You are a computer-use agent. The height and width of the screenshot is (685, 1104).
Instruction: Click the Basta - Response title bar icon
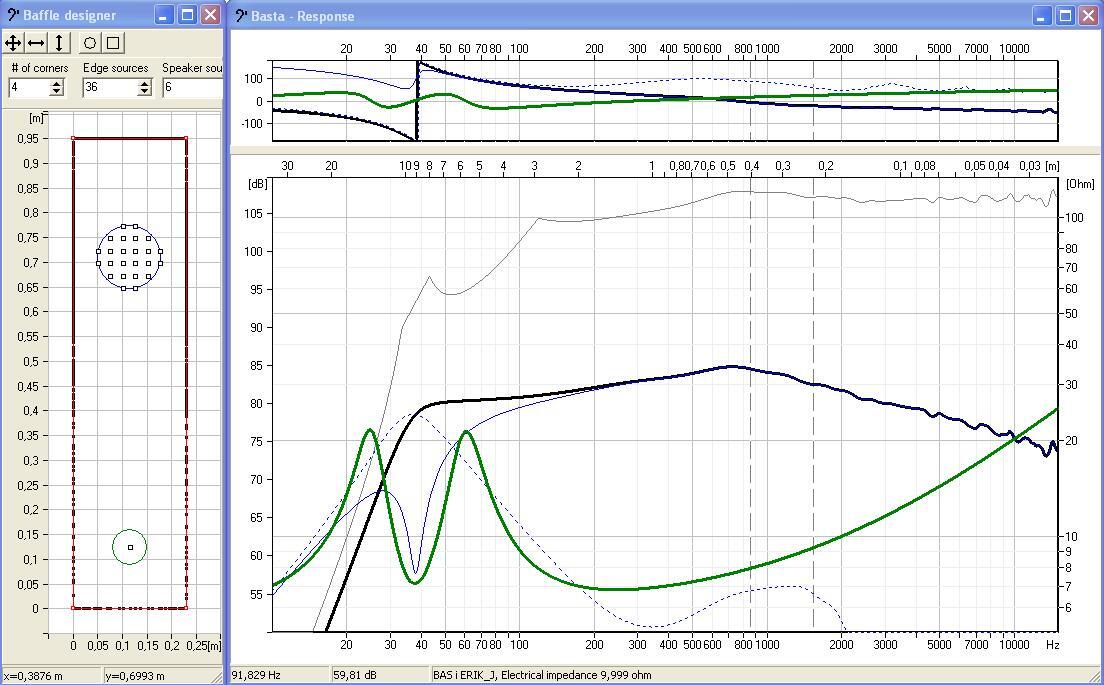pyautogui.click(x=241, y=15)
